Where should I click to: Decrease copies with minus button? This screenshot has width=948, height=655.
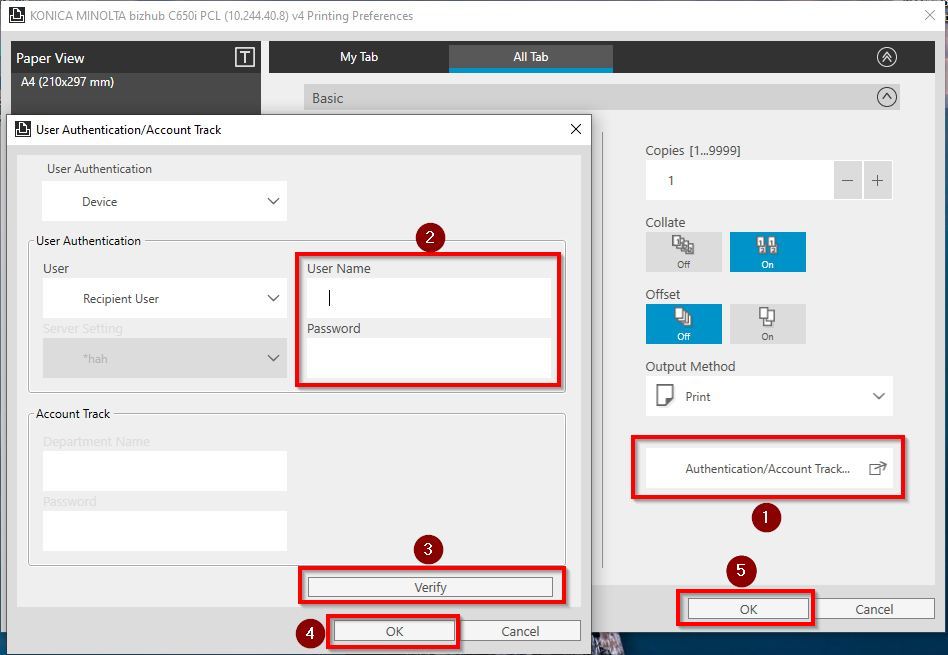[848, 181]
